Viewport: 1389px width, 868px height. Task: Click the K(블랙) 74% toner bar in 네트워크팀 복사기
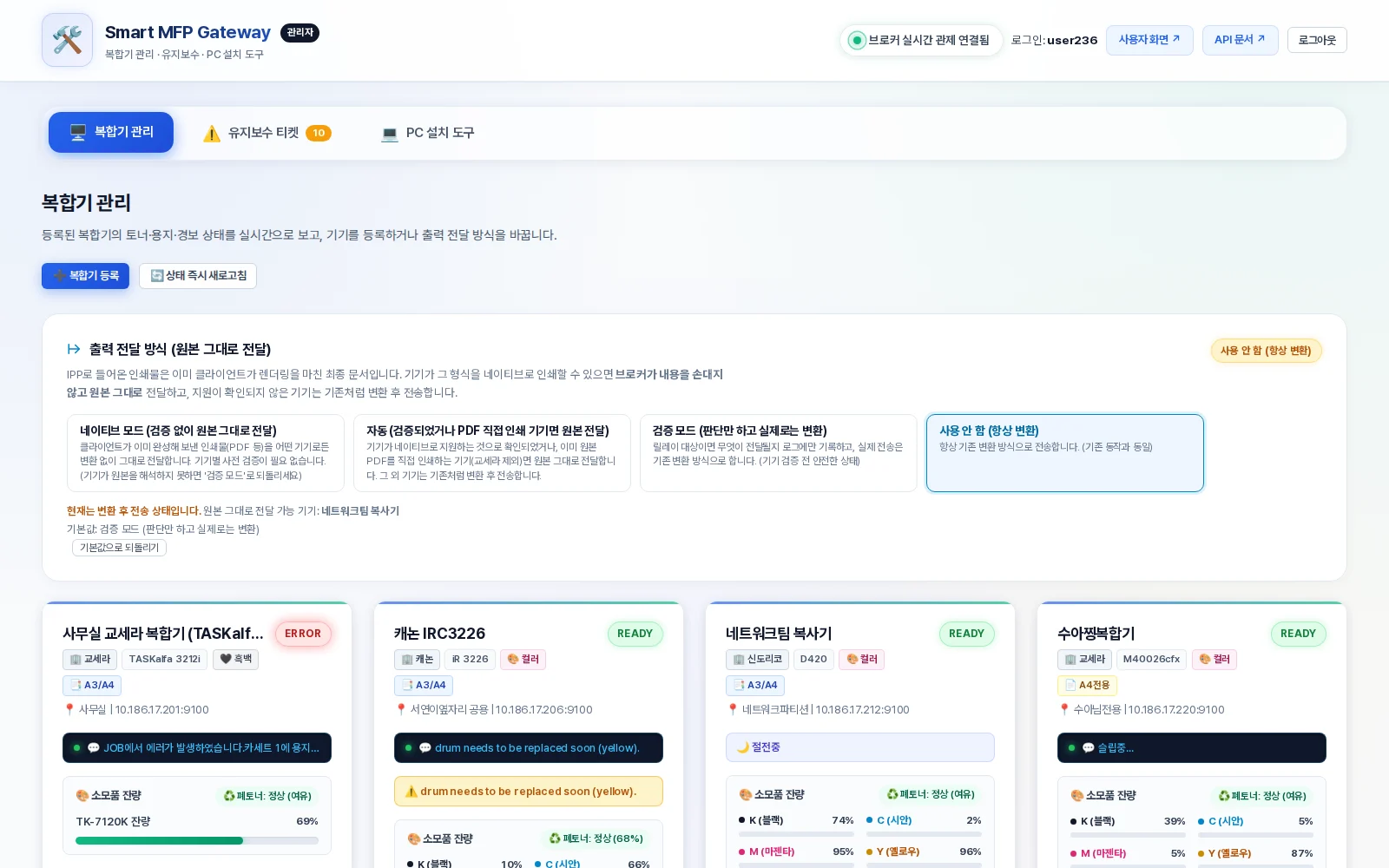coord(796,834)
